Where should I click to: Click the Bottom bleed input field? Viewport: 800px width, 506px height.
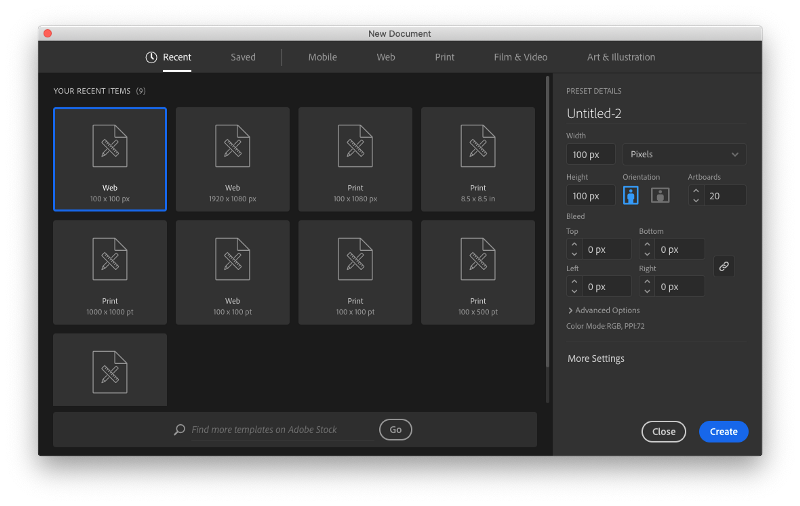point(680,249)
